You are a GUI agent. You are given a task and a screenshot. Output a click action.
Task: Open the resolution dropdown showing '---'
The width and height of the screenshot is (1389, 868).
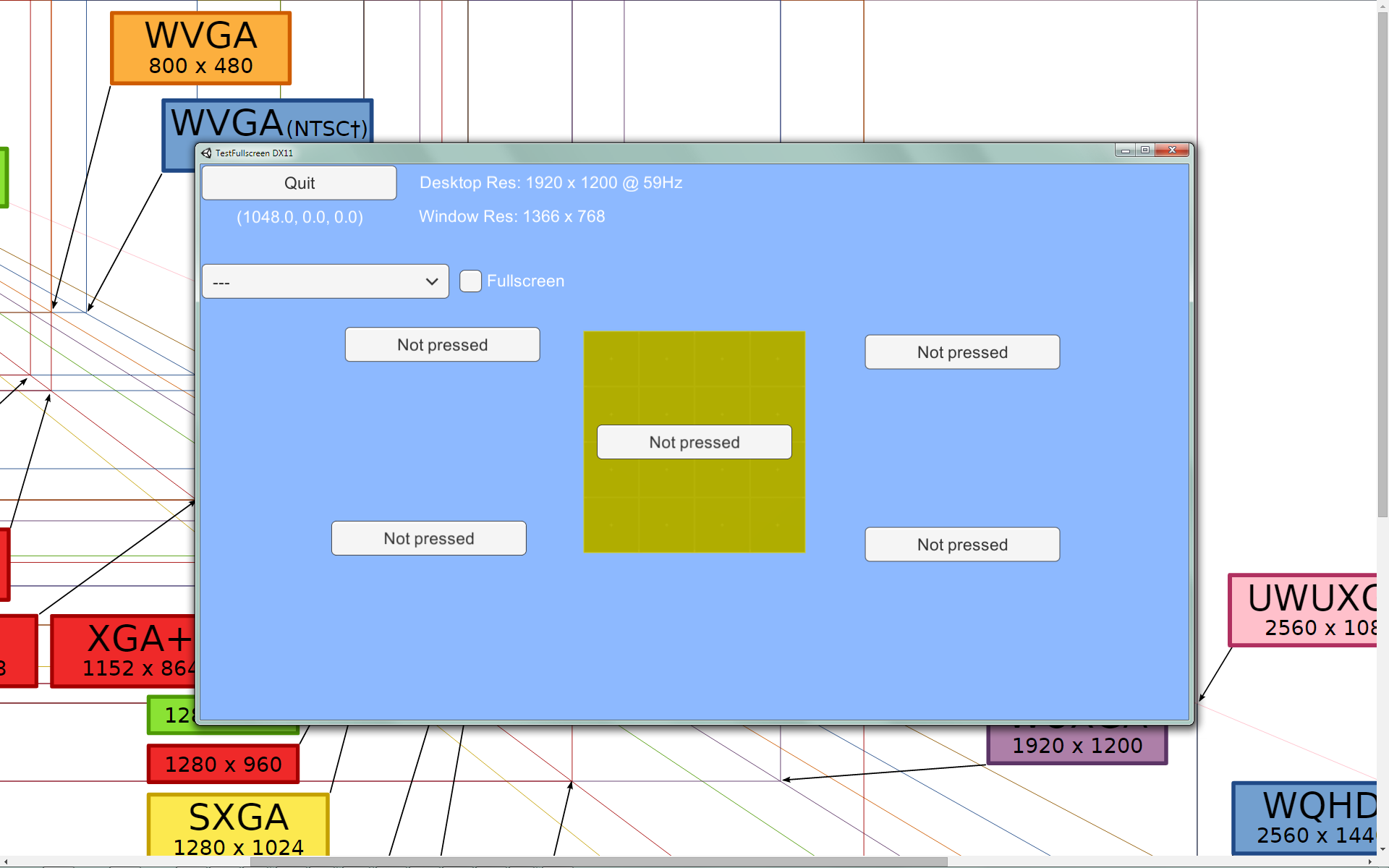[x=325, y=281]
